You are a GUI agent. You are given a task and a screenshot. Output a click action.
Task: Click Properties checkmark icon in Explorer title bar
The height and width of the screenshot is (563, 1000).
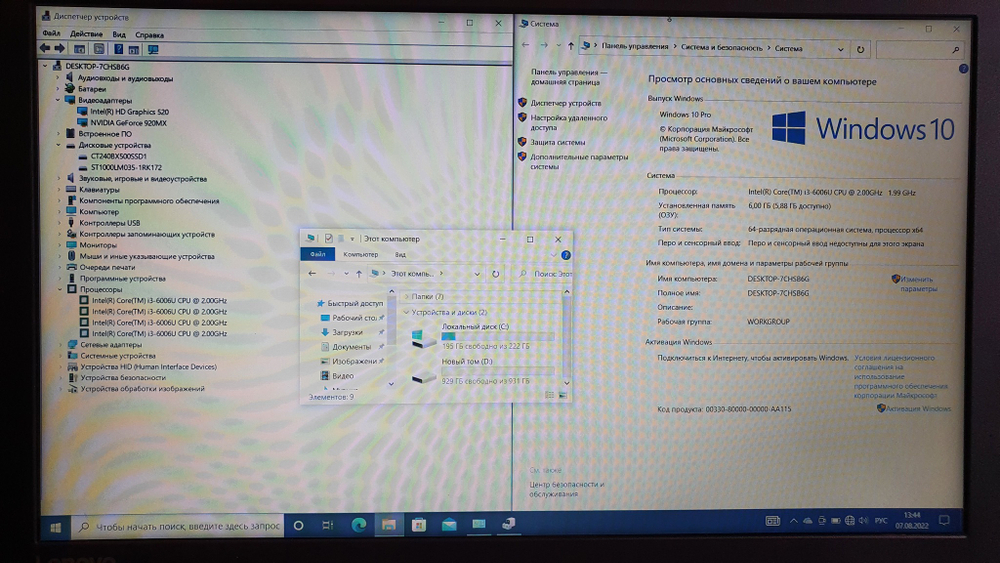point(328,238)
